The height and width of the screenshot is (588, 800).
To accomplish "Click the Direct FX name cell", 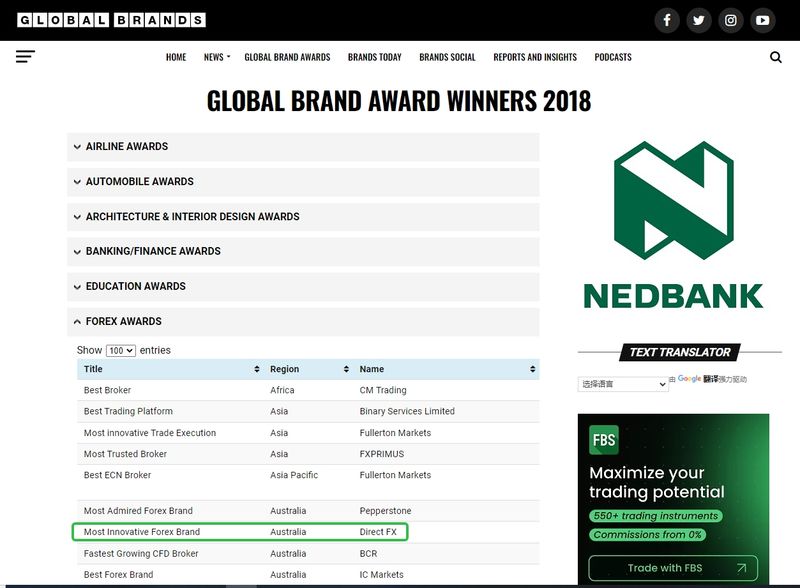I will click(x=378, y=532).
